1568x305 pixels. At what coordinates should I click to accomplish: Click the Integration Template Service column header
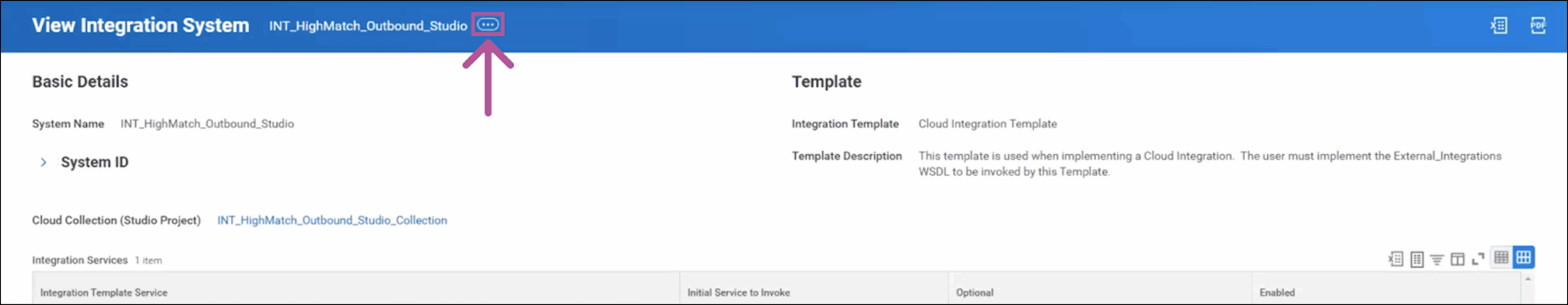pyautogui.click(x=104, y=293)
